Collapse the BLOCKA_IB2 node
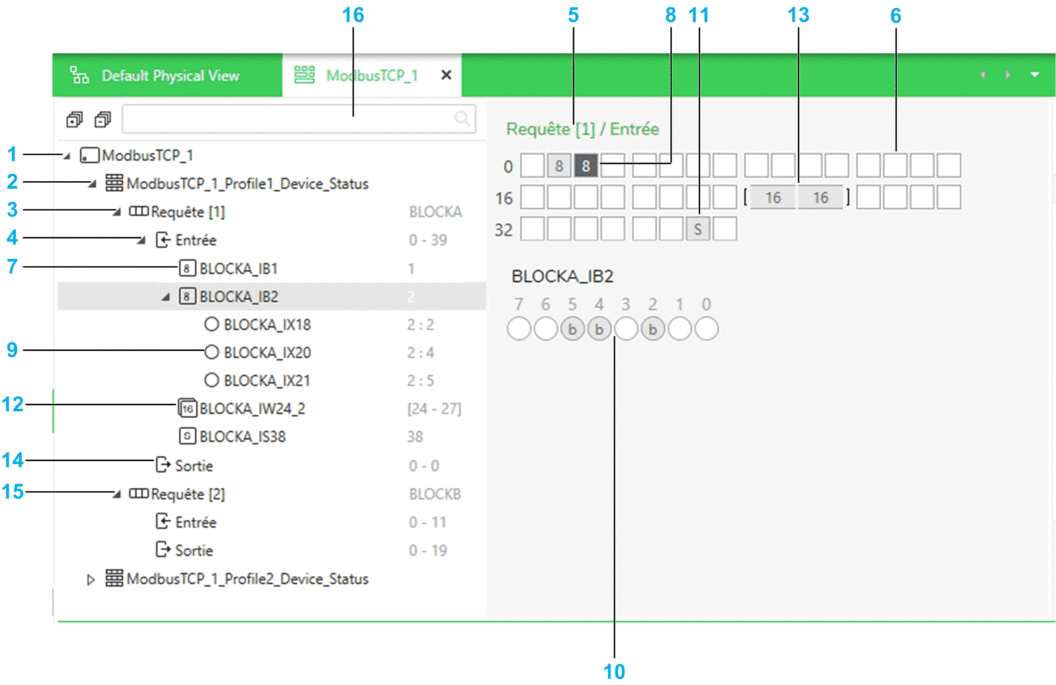This screenshot has width=1056, height=685. point(166,297)
